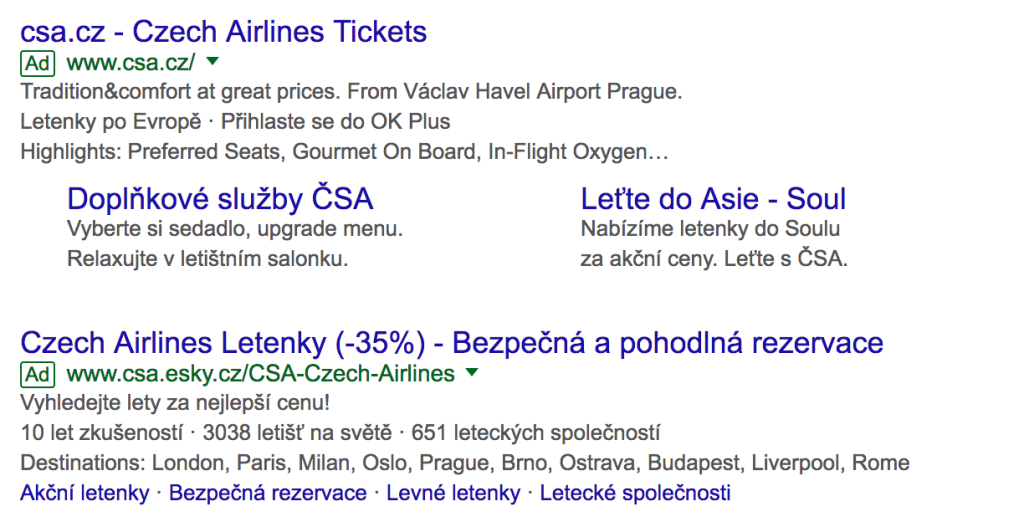
Task: Click the Vyberte si sedadlo, upgrade menu description
Action: (x=235, y=229)
